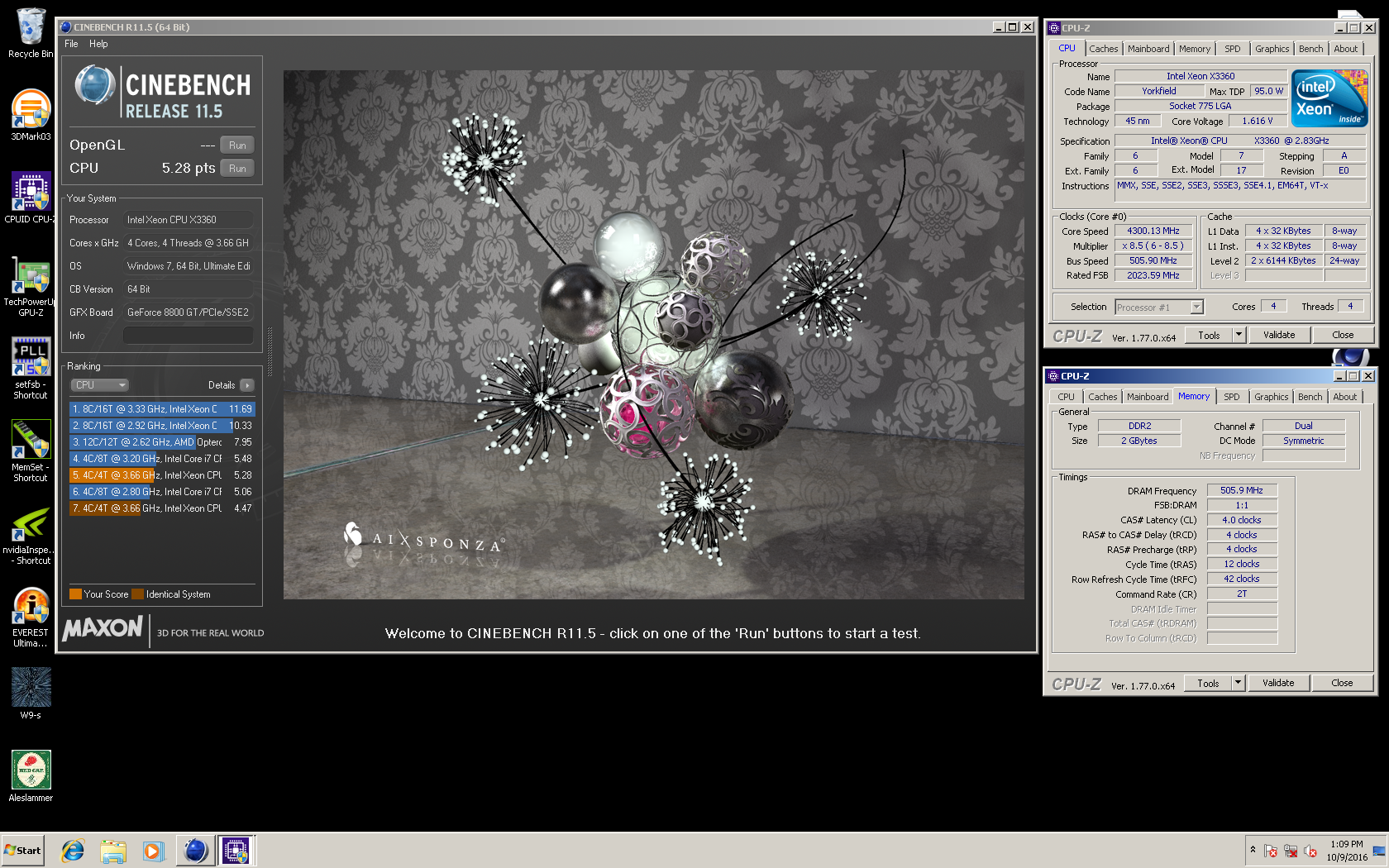Open Windows Explorer folder in taskbar
Image resolution: width=1389 pixels, height=868 pixels.
pyautogui.click(x=113, y=851)
